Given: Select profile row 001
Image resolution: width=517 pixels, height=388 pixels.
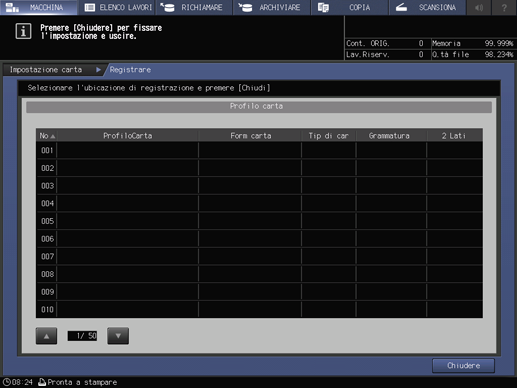Looking at the screenshot, I should [x=259, y=150].
